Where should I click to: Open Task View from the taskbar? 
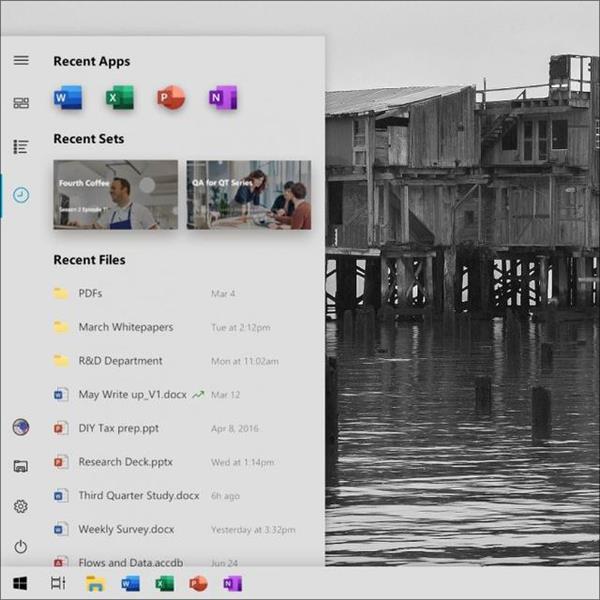tap(57, 583)
